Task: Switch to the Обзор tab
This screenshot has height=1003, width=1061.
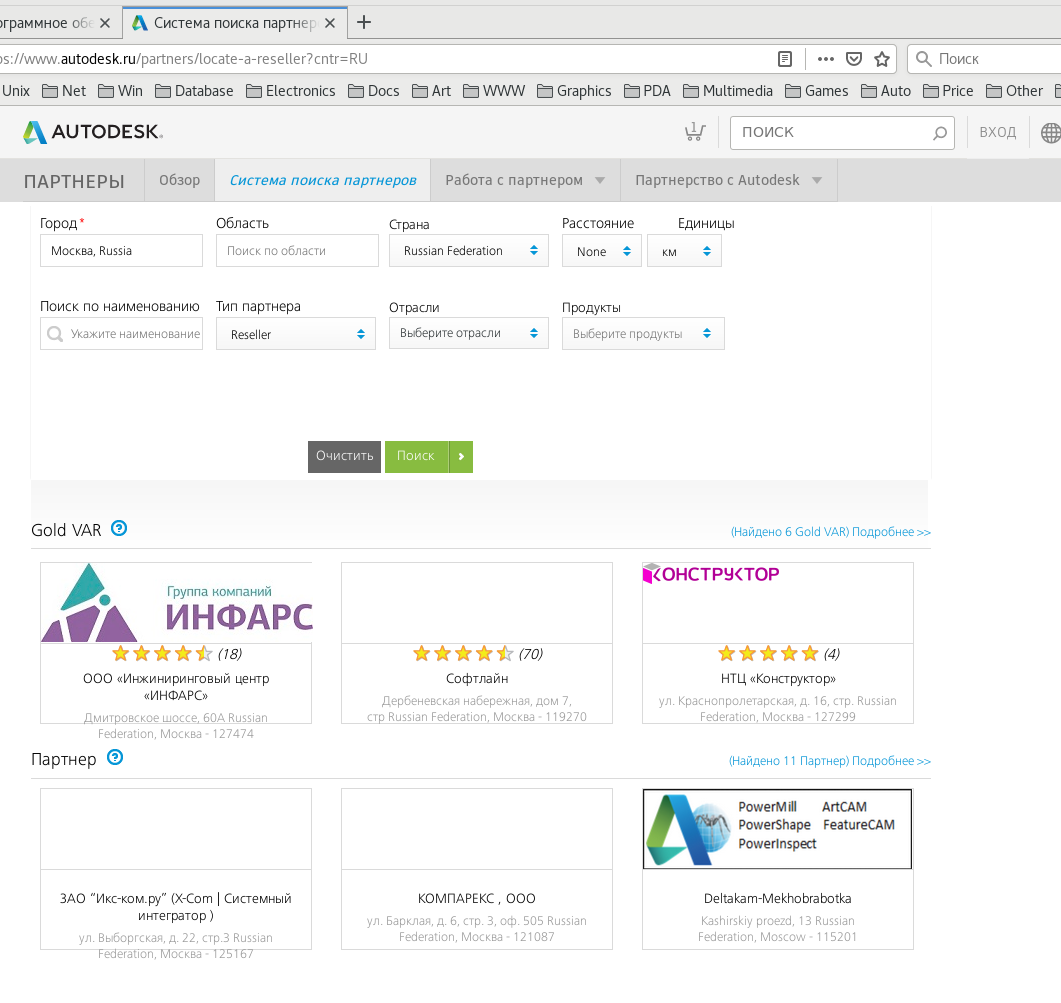Action: coord(179,180)
